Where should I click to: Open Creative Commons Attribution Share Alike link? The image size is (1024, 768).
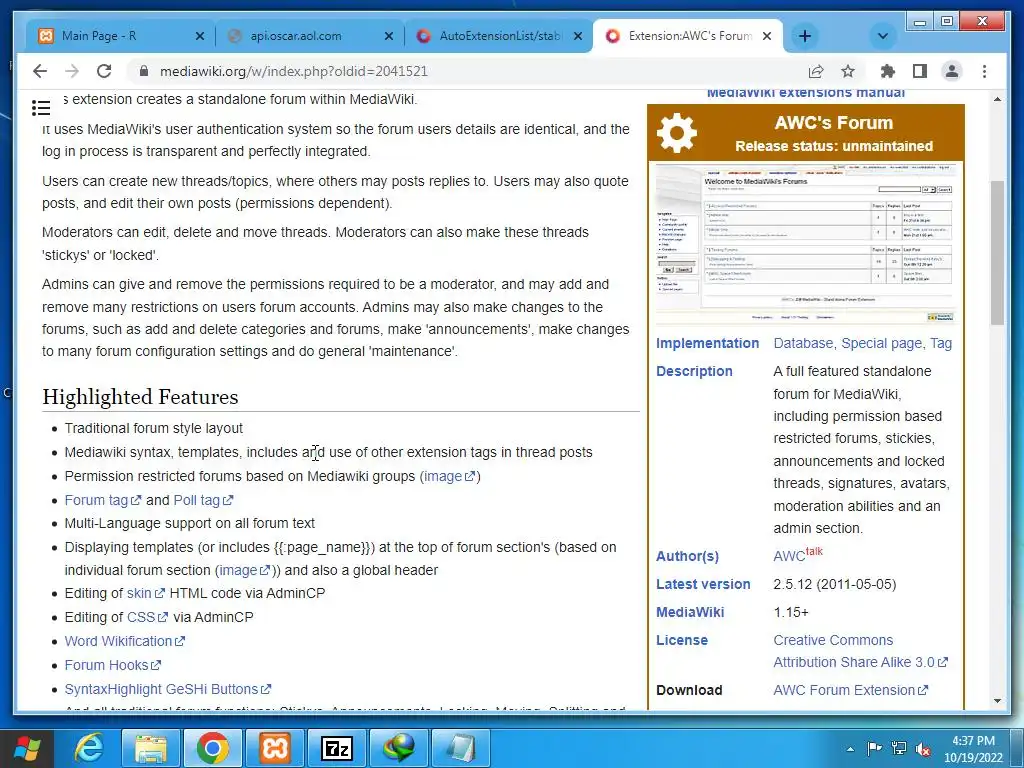(x=859, y=651)
